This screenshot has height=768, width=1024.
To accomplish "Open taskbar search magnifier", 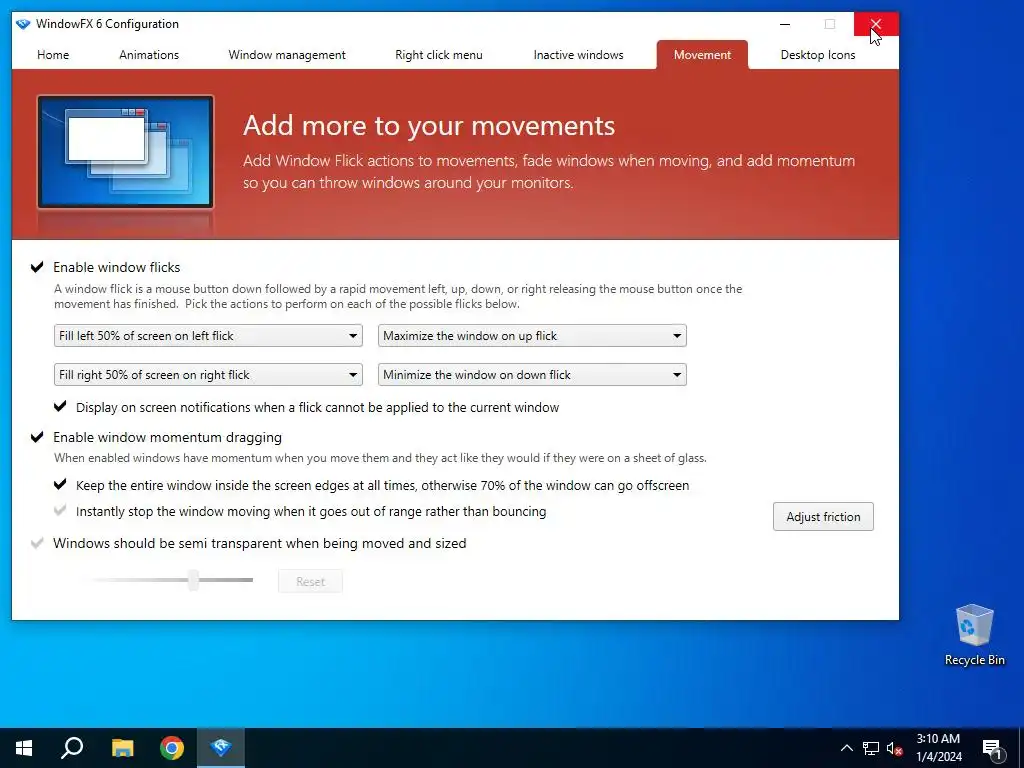I will click(x=72, y=748).
